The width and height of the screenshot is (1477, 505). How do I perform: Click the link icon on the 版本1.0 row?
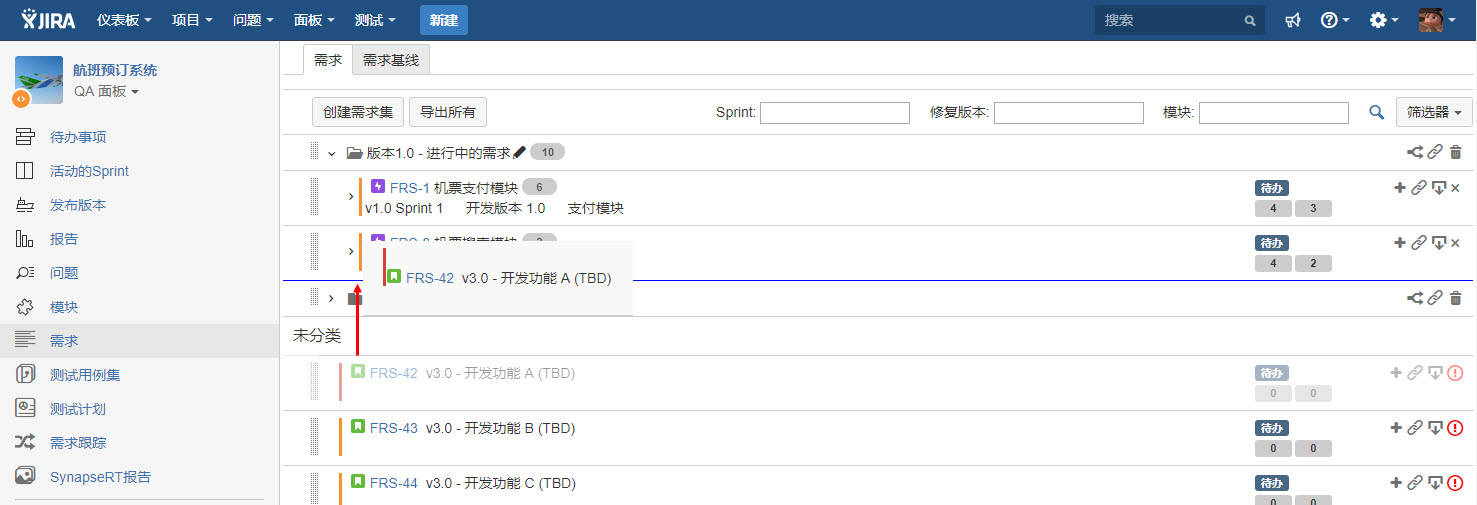pyautogui.click(x=1435, y=153)
